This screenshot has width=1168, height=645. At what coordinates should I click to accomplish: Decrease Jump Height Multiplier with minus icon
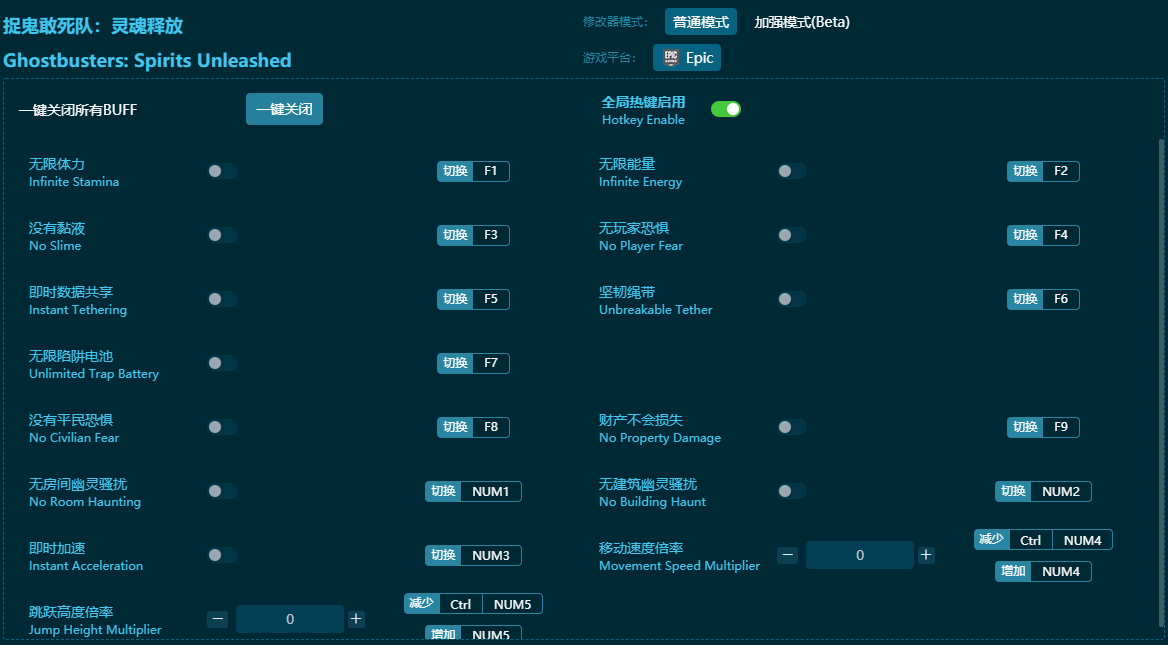point(218,619)
